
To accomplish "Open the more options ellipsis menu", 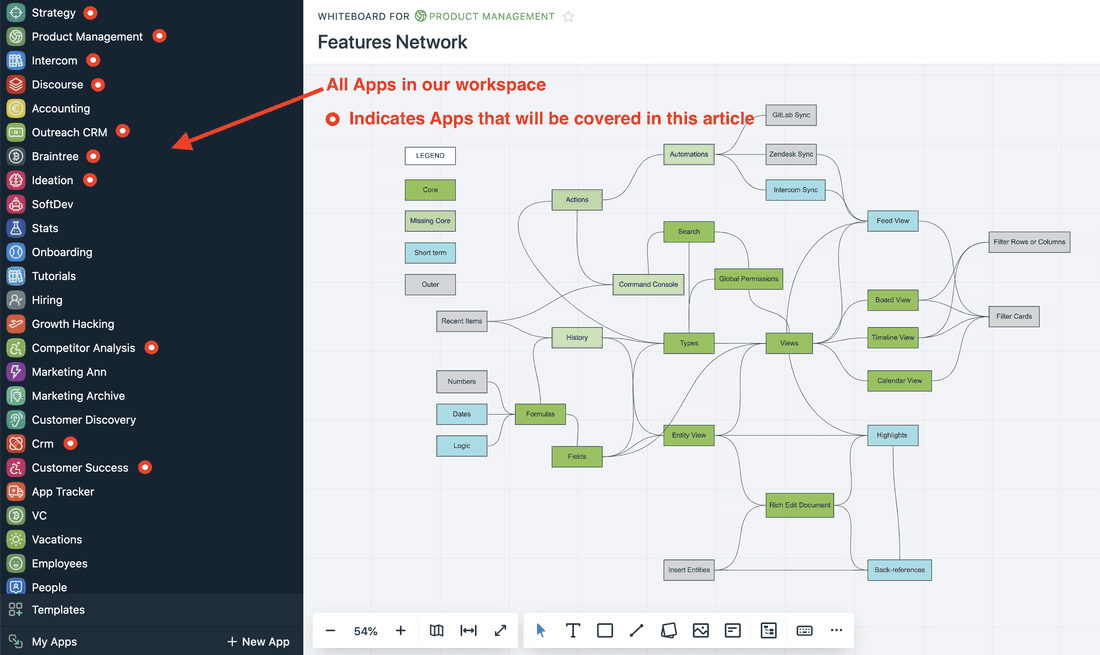I will click(837, 631).
